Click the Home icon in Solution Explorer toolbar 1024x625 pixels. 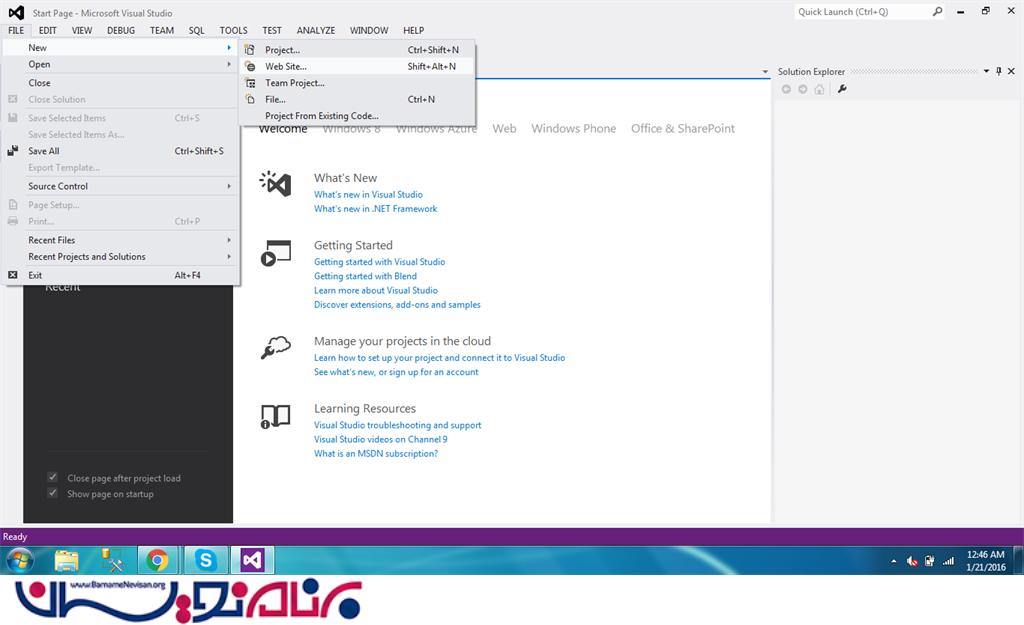(819, 89)
